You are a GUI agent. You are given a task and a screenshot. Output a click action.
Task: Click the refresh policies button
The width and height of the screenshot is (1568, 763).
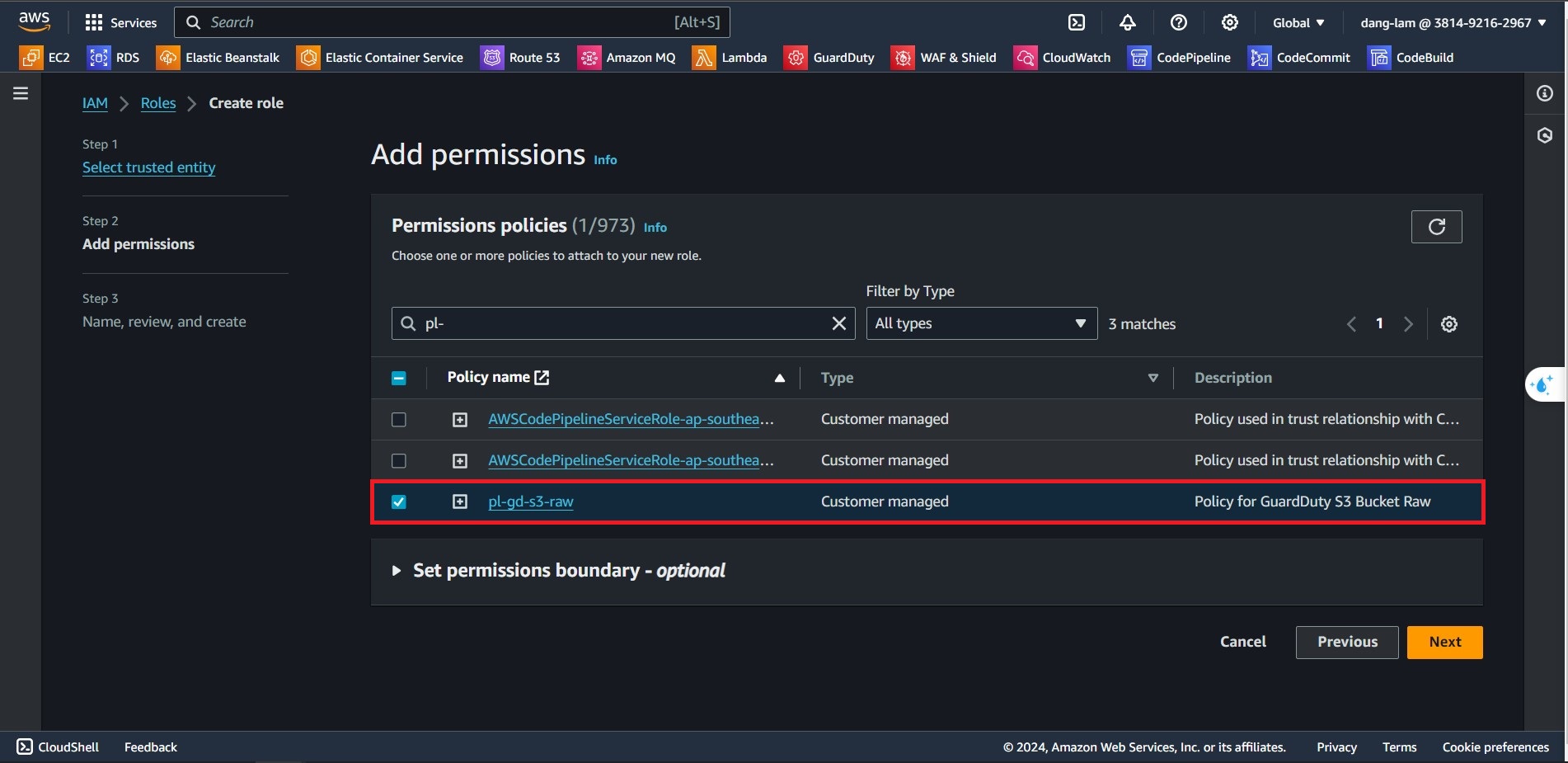(x=1436, y=227)
